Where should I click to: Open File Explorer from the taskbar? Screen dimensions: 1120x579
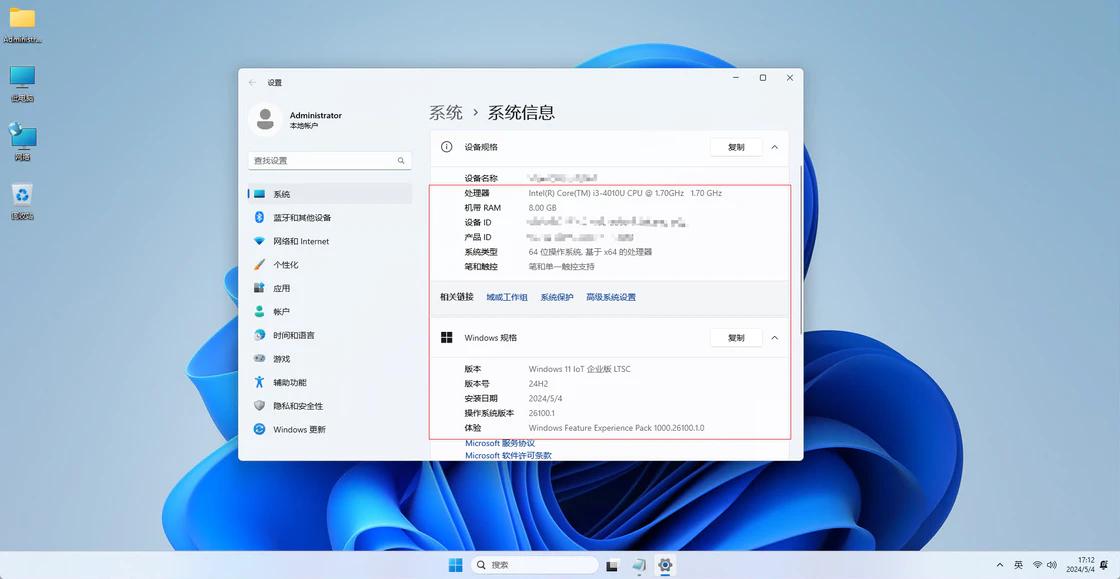tap(611, 565)
